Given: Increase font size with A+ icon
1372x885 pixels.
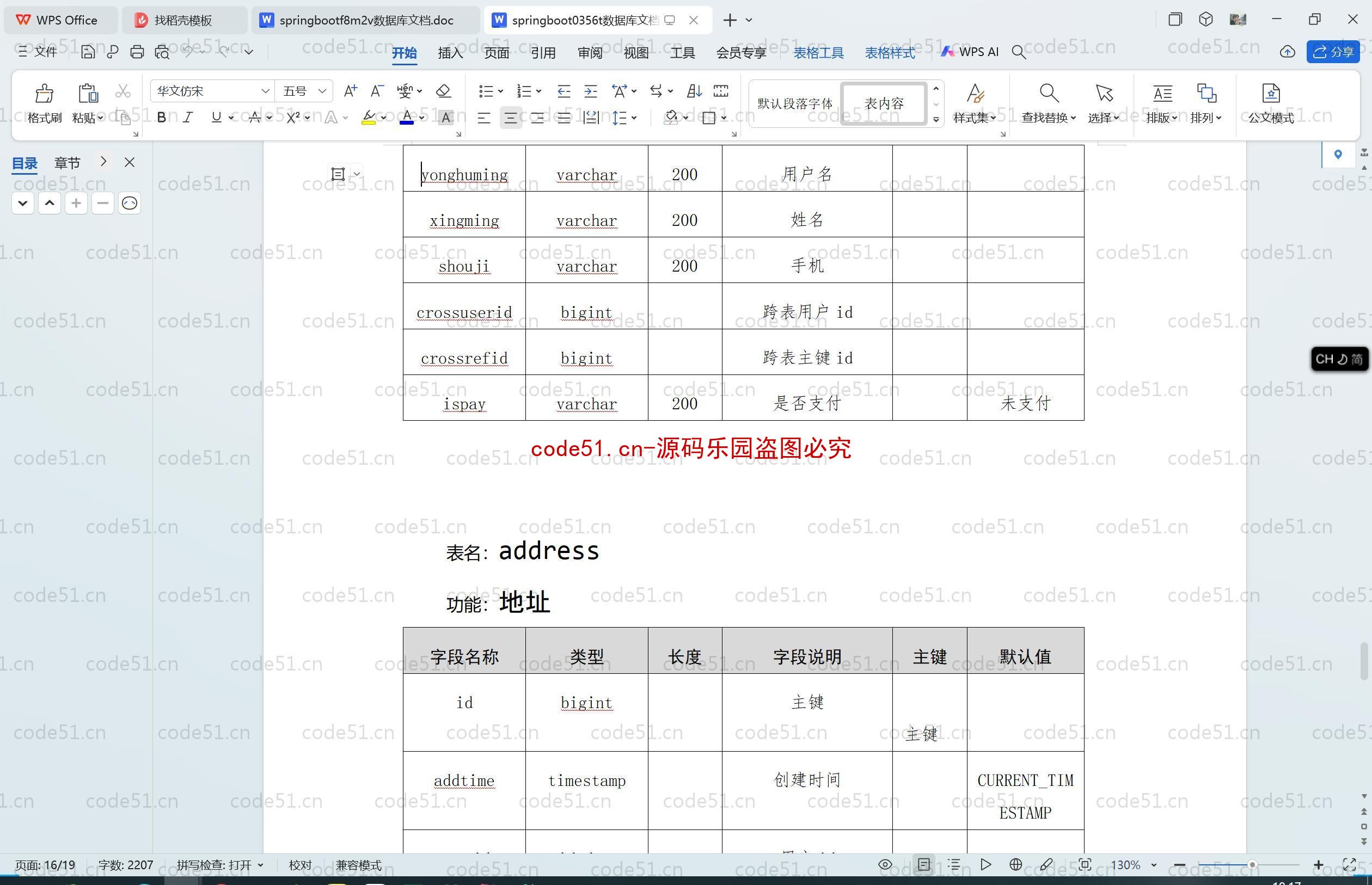Looking at the screenshot, I should pyautogui.click(x=350, y=91).
